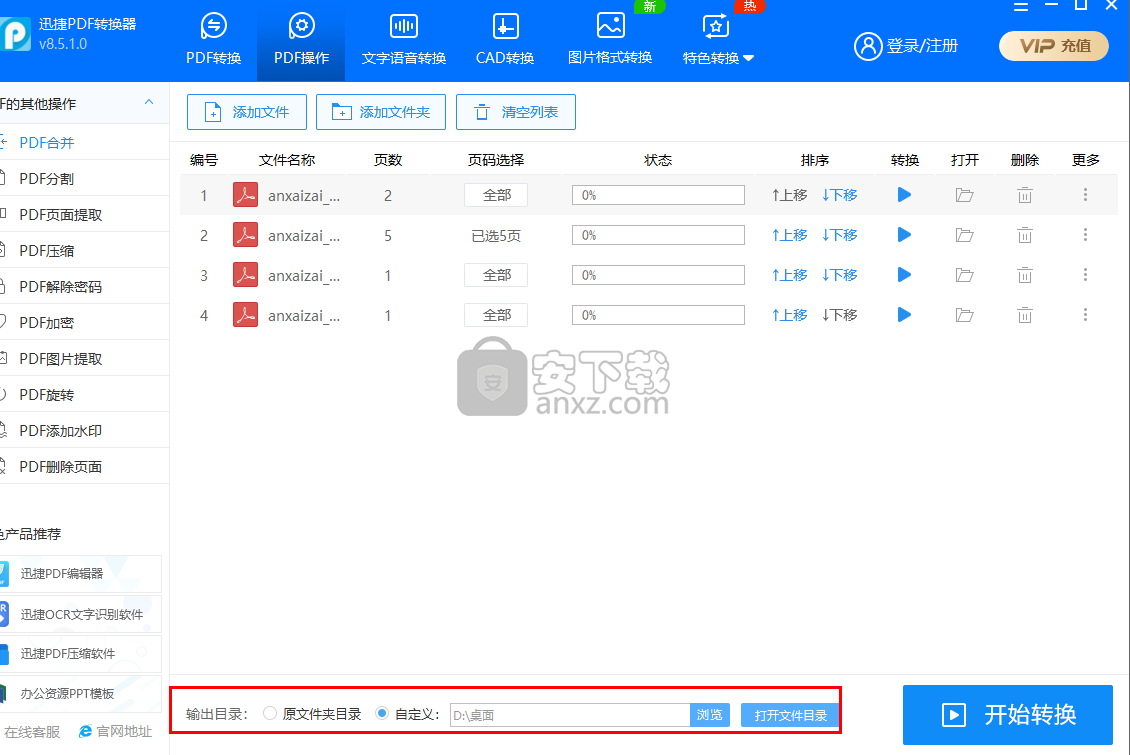Delete row 3 file with trash icon
1130x755 pixels.
[1025, 275]
